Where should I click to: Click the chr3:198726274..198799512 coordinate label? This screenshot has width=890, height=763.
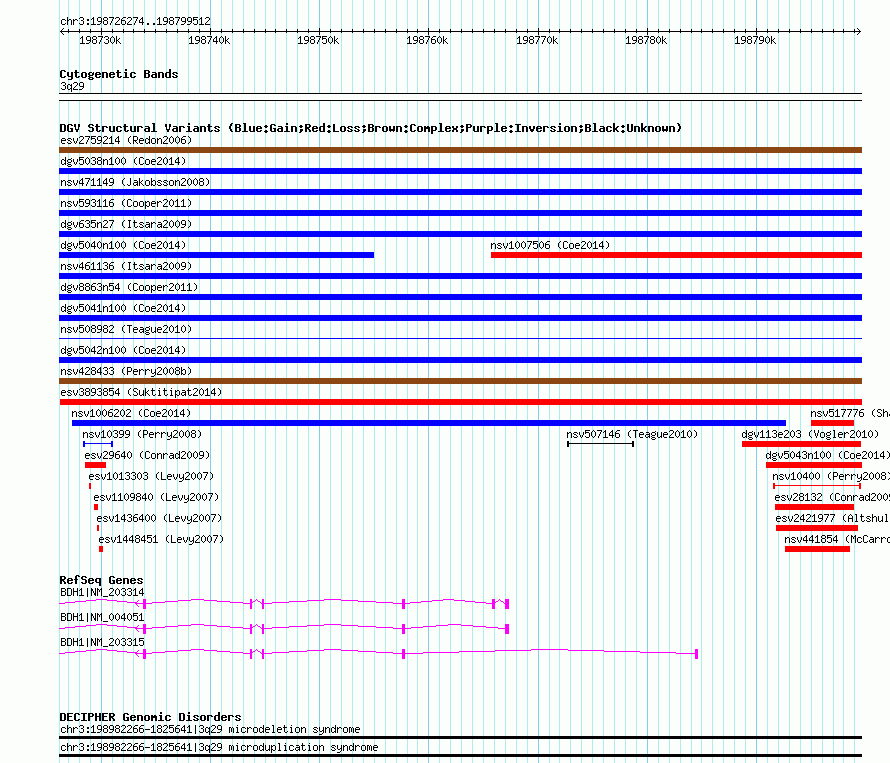coord(135,22)
